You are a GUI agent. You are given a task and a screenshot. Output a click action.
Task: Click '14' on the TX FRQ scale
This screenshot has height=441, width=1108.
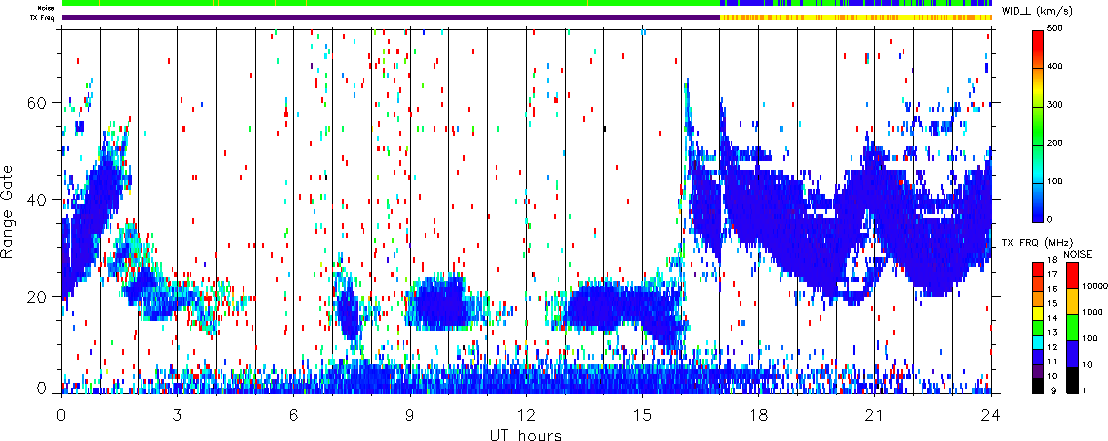click(x=1052, y=319)
